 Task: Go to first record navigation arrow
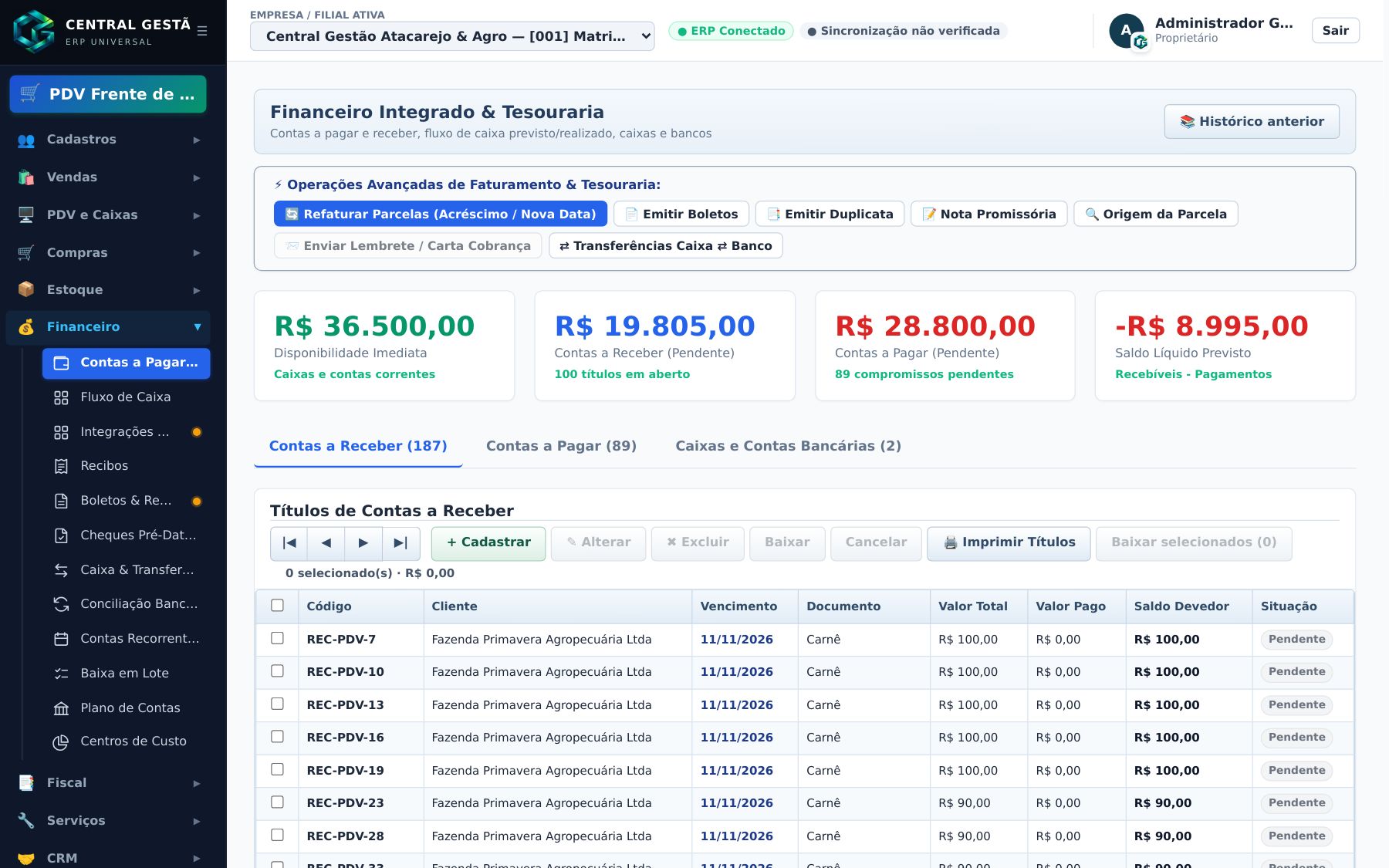[x=289, y=543]
